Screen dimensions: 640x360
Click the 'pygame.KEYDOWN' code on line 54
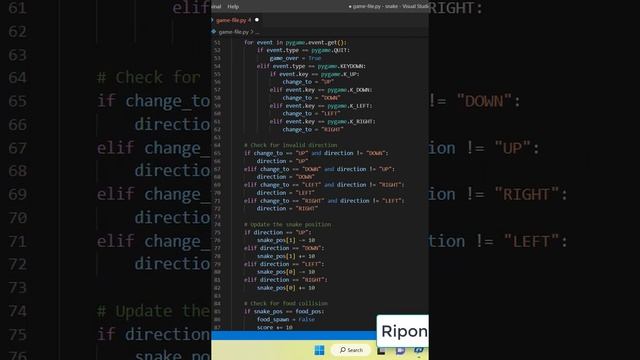pos(342,66)
